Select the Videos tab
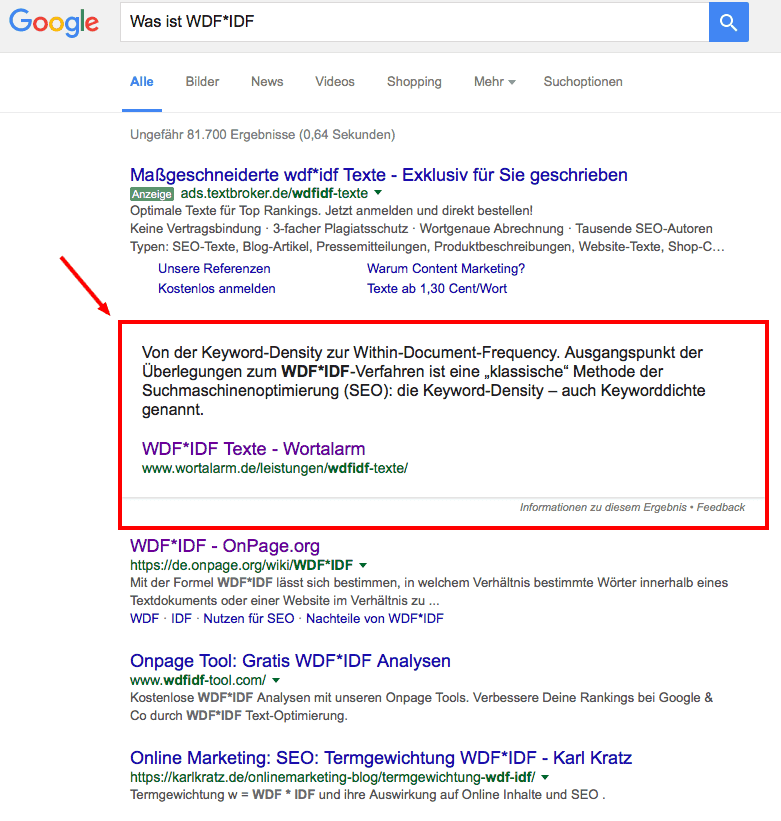This screenshot has width=781, height=821. coord(334,82)
